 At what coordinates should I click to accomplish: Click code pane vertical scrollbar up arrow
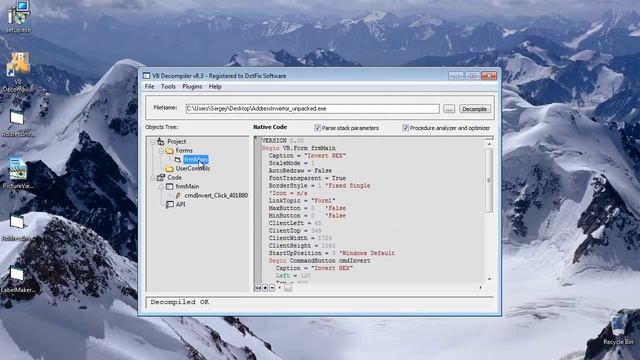pyautogui.click(x=489, y=144)
